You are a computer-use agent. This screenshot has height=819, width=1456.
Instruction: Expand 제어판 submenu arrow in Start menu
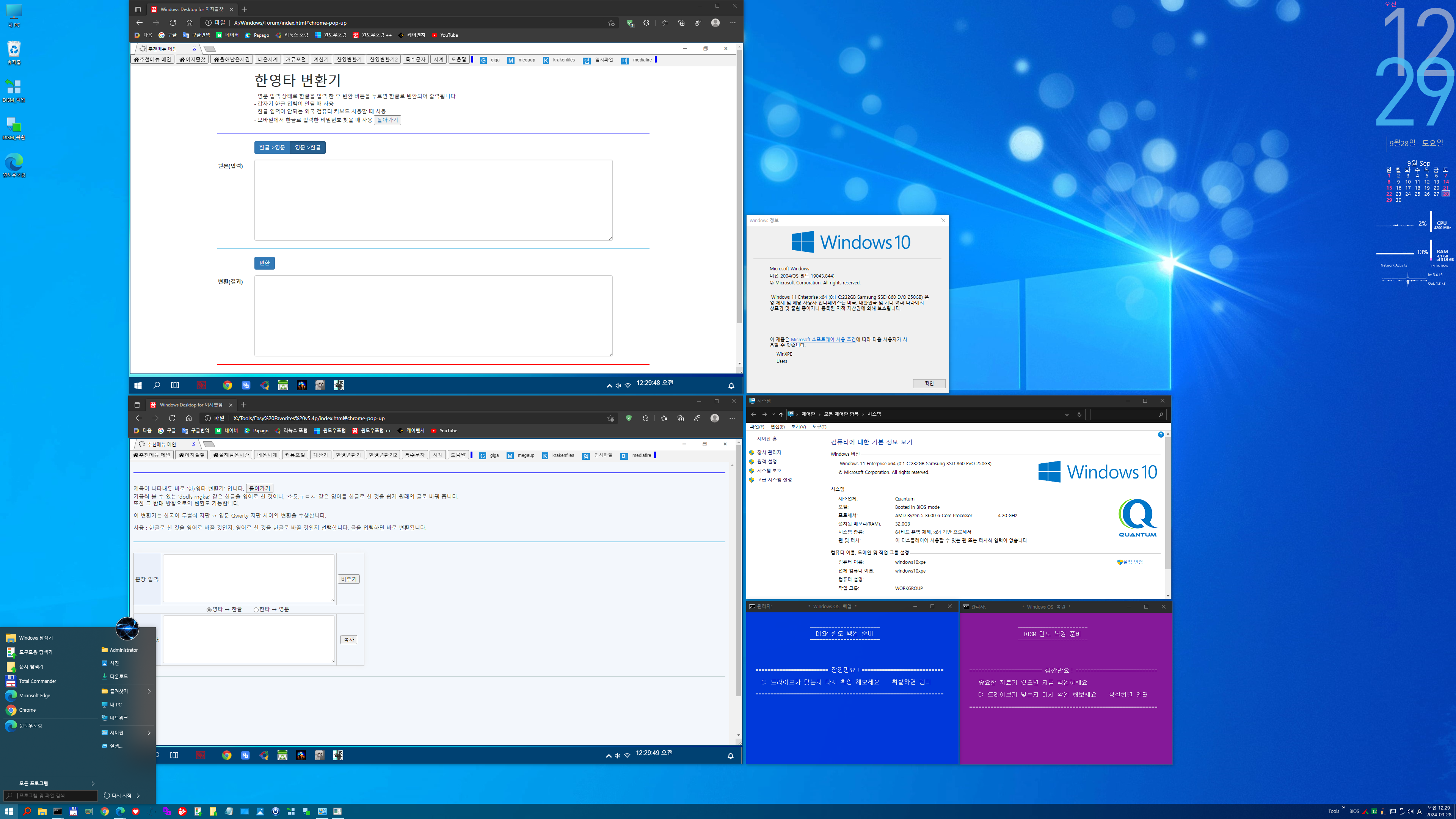click(x=149, y=733)
